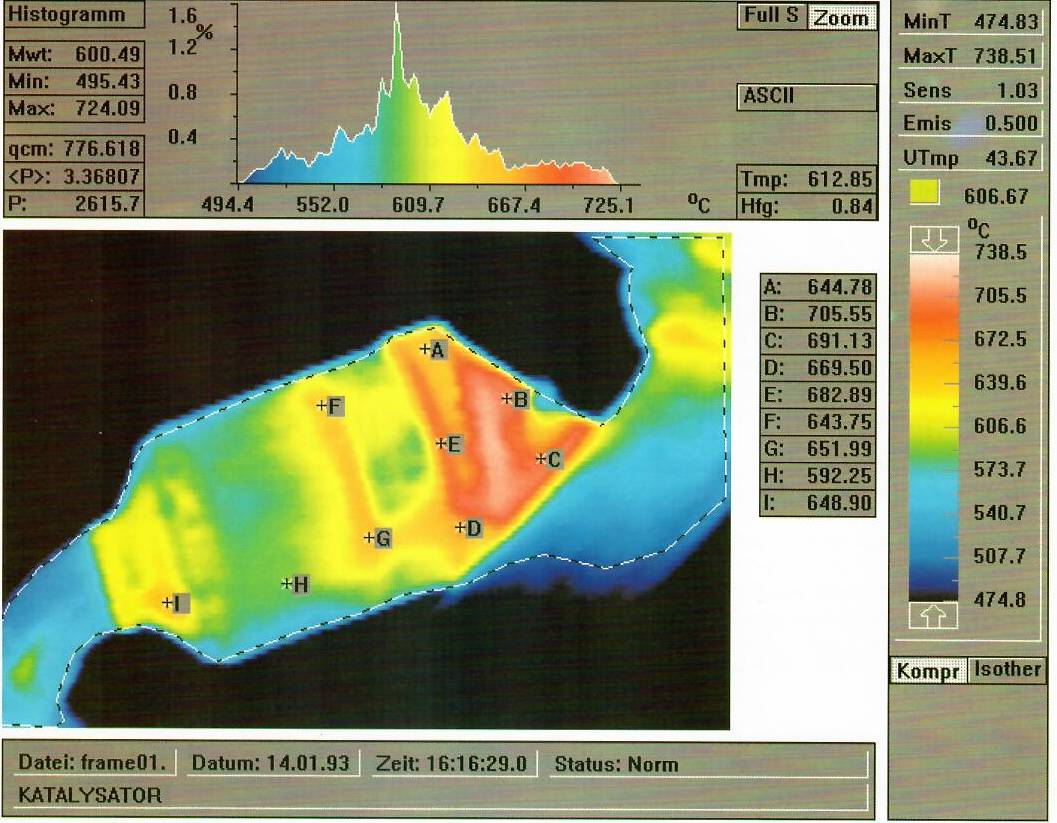Click the up arrow below color scale
This screenshot has width=1057, height=823.
(x=933, y=615)
